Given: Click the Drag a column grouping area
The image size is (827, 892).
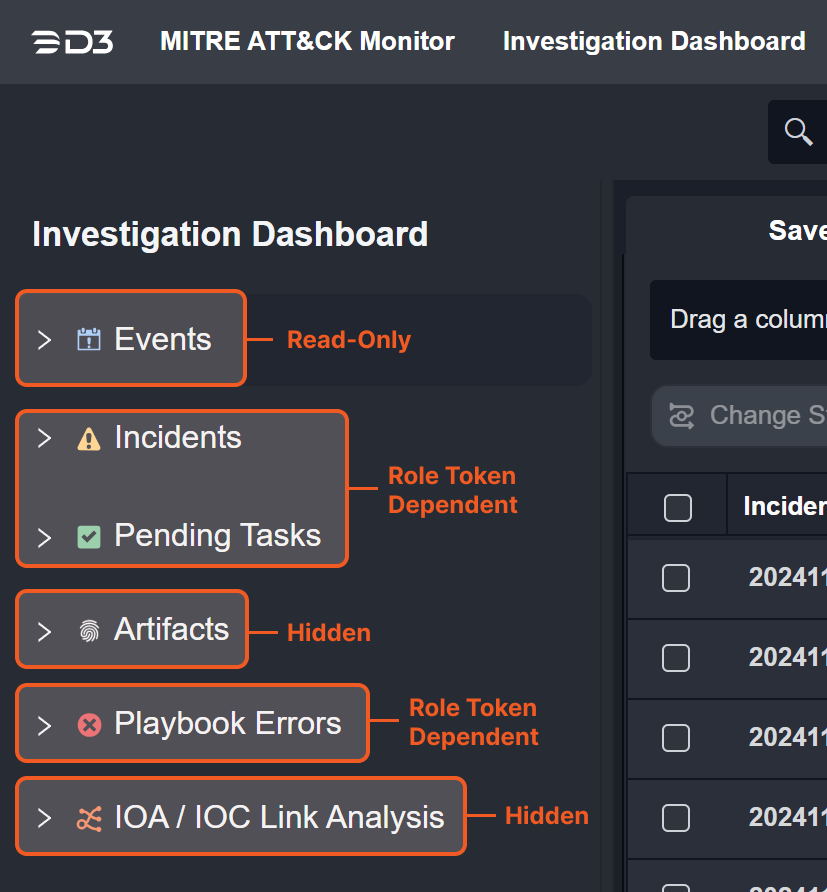Looking at the screenshot, I should (x=745, y=320).
